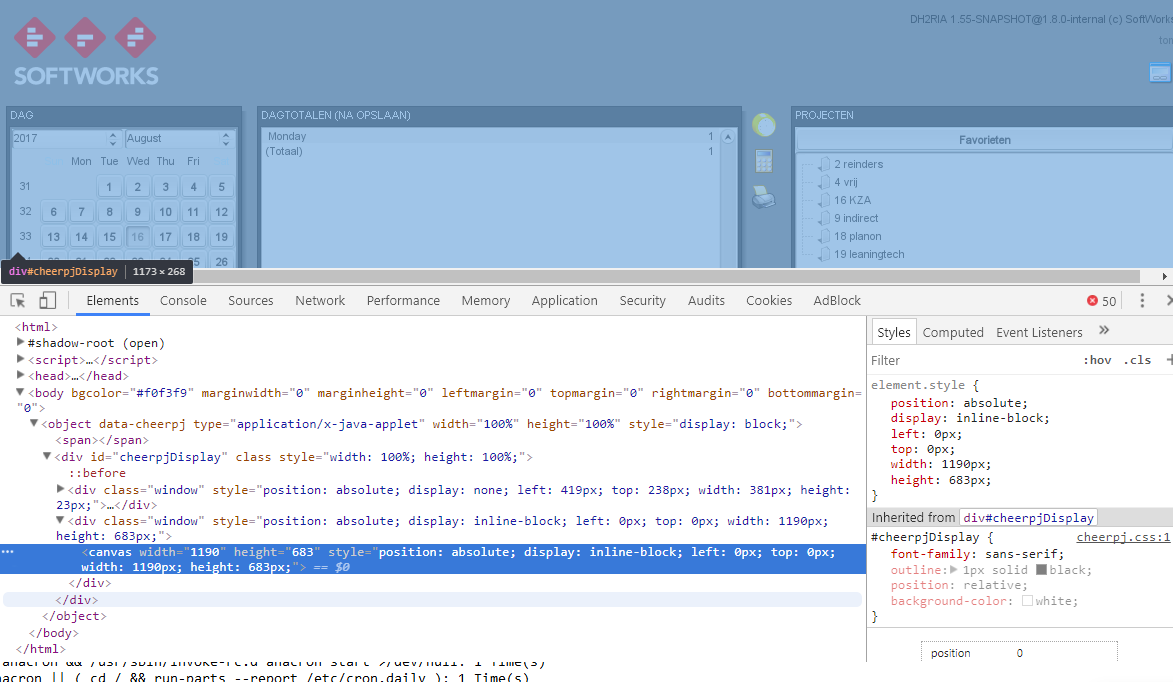Click the document icon for 19 leaningtech
Screen dimensions: 1173x682
pos(824,254)
